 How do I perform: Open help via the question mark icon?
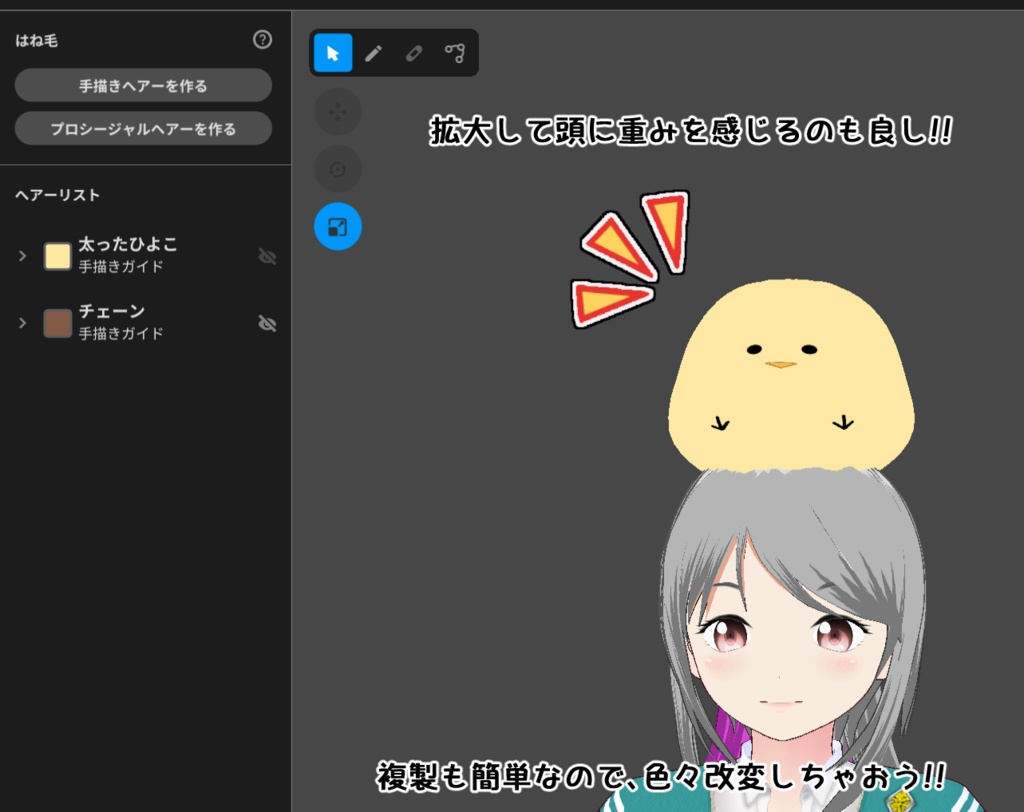[x=262, y=40]
